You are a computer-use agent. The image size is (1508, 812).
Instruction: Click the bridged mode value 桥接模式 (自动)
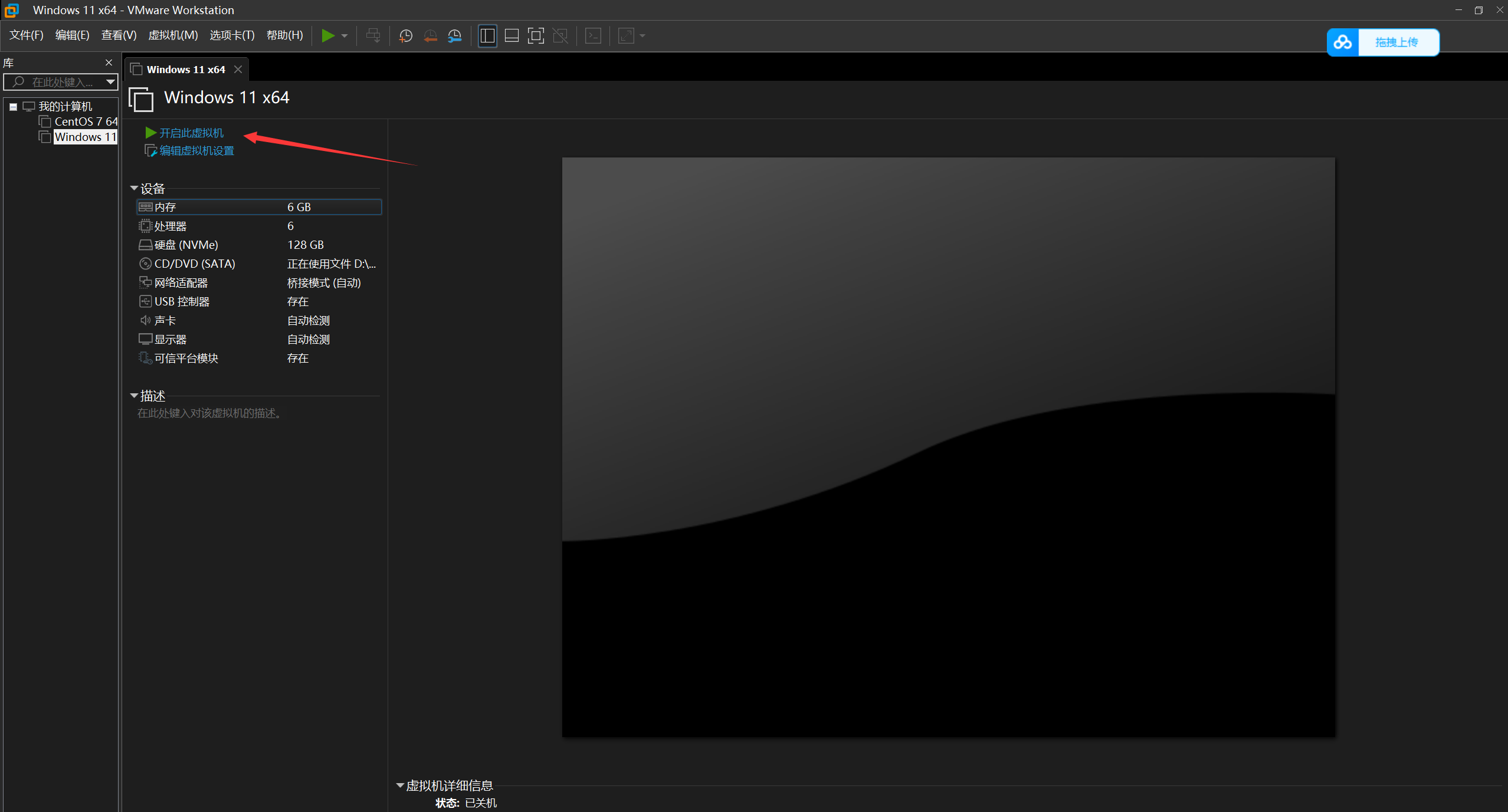point(324,283)
